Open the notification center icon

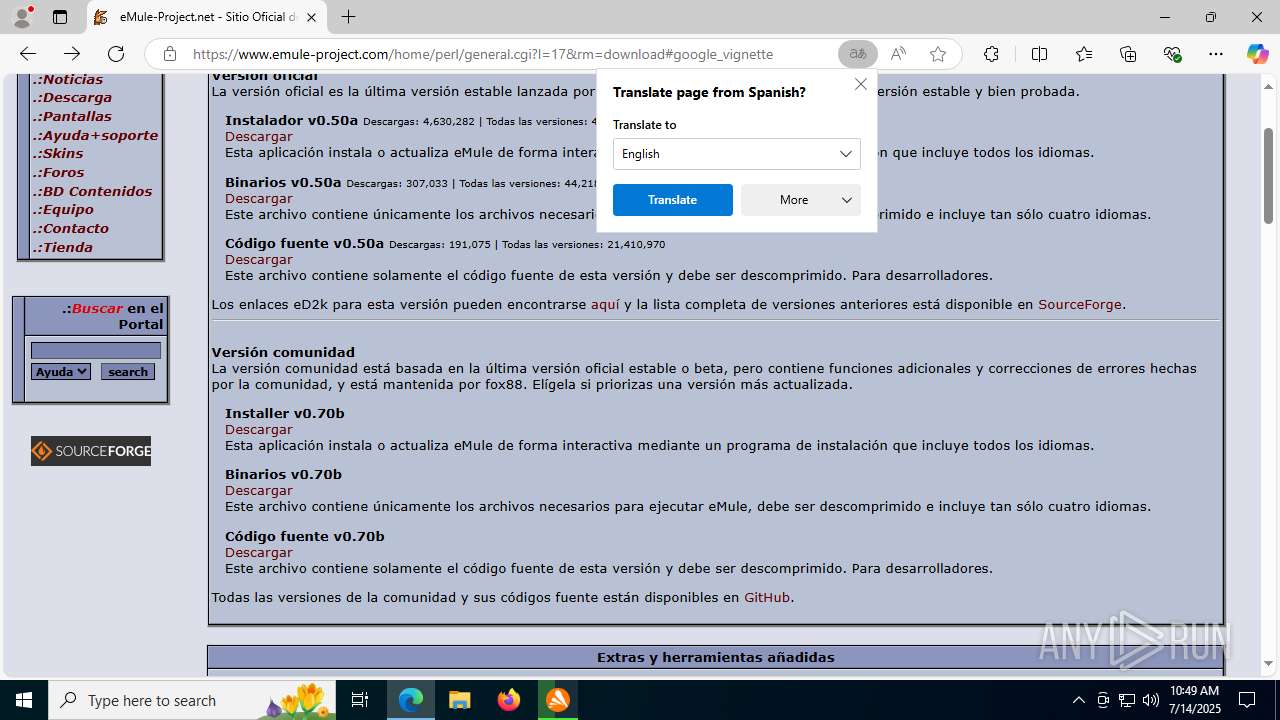click(1247, 700)
